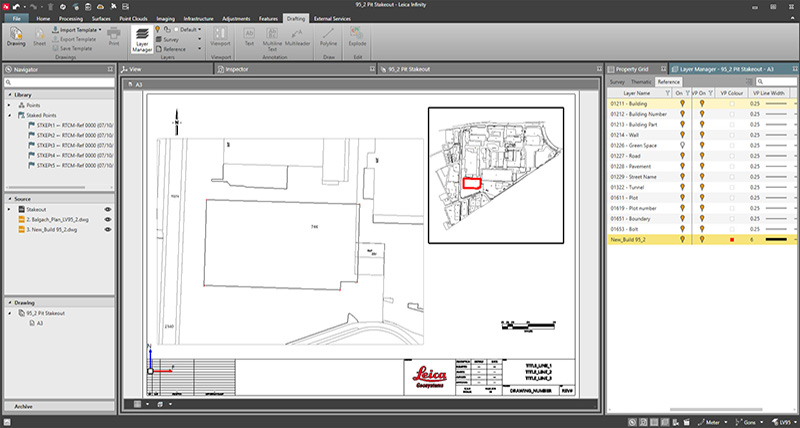Viewport: 800px width, 428px height.
Task: Open the Import Template dropdown
Action: coord(98,30)
